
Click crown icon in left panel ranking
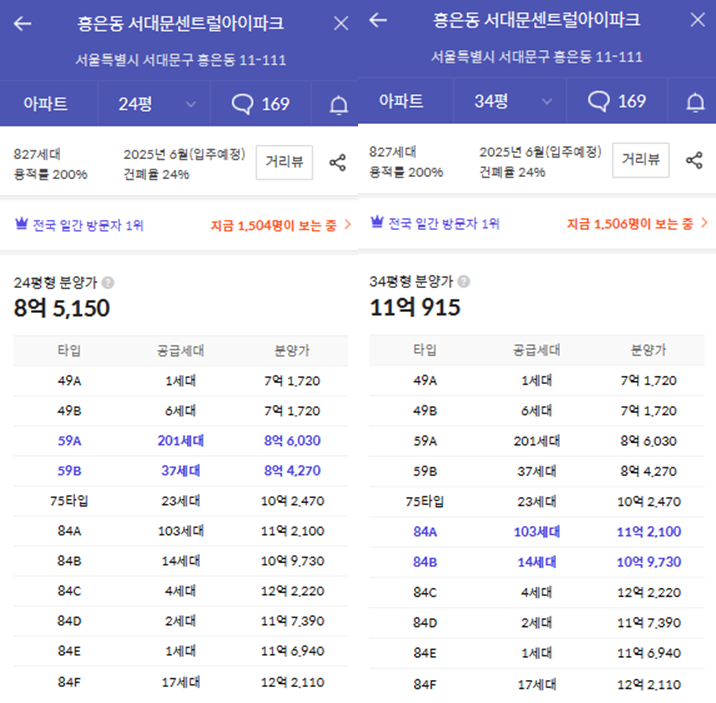click(x=21, y=224)
